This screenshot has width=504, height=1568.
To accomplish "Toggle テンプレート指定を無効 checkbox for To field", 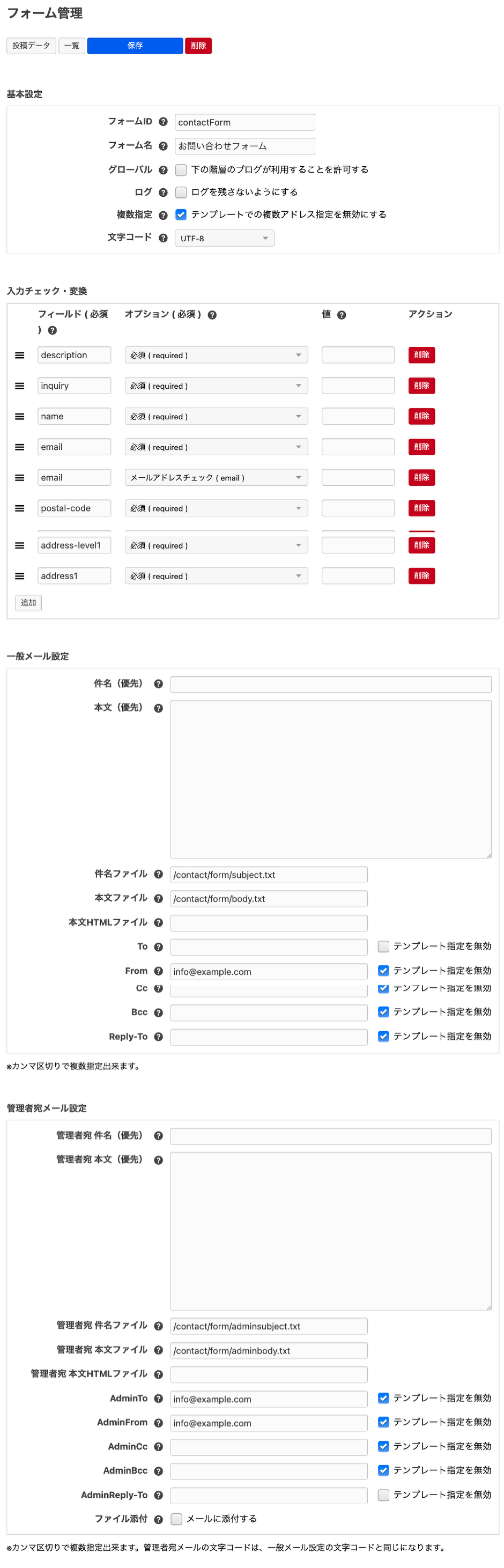I will click(383, 946).
